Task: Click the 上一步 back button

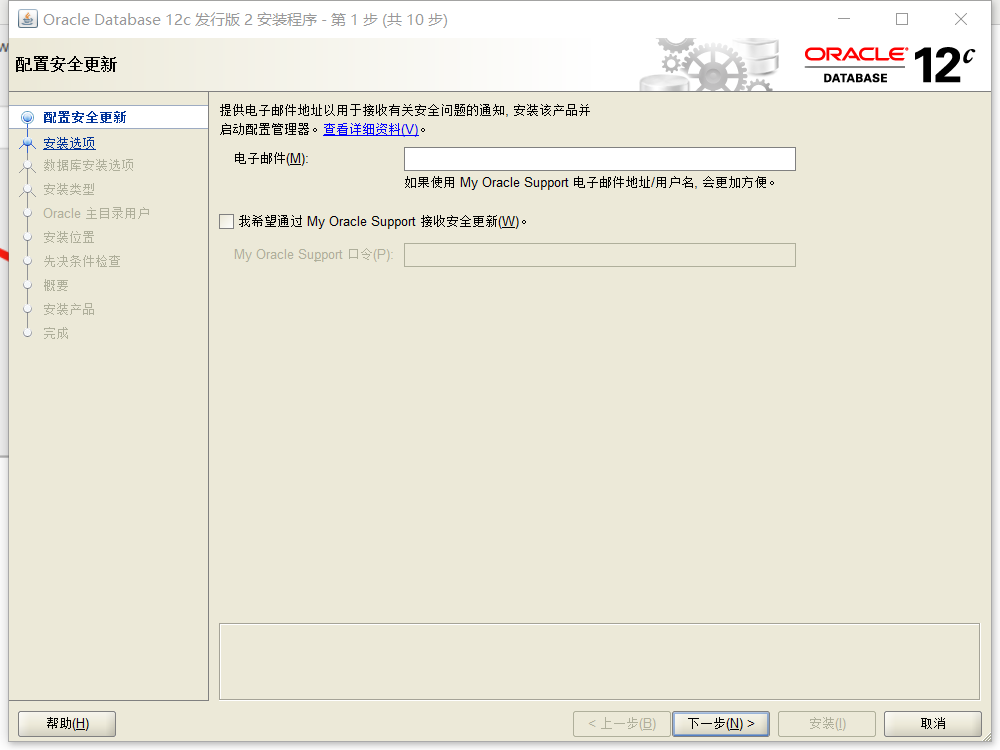Action: (622, 723)
